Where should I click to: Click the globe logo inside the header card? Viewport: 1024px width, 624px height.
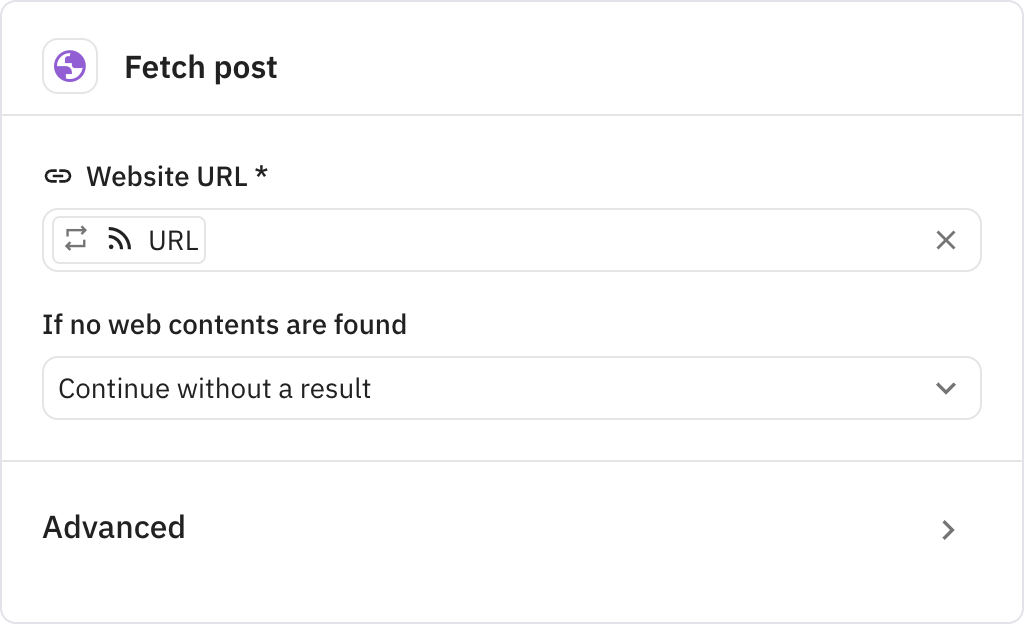coord(70,66)
